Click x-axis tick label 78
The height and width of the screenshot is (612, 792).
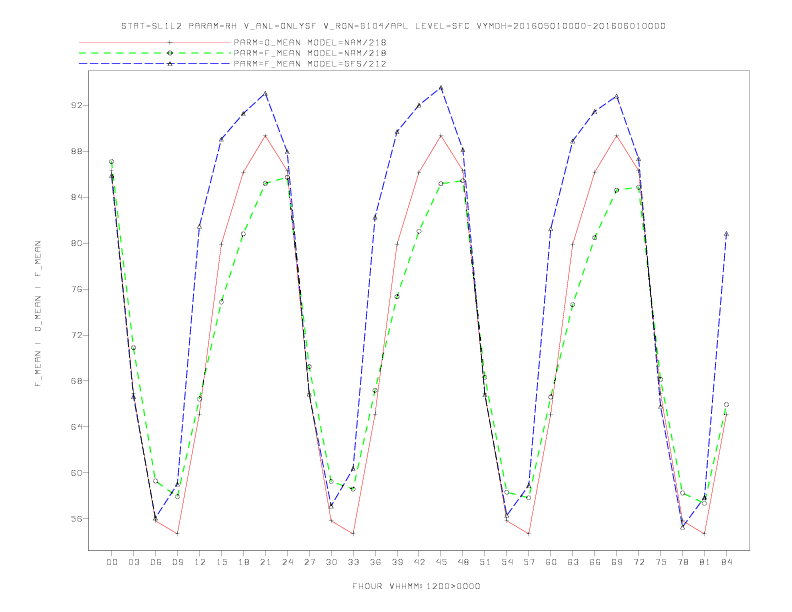click(683, 562)
